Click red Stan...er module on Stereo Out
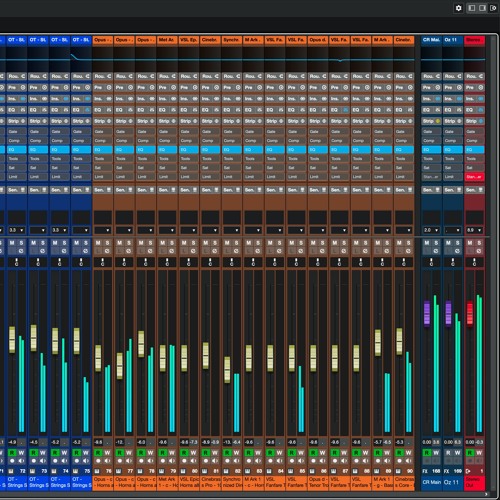Screen dimensions: 500x500 pos(474,177)
